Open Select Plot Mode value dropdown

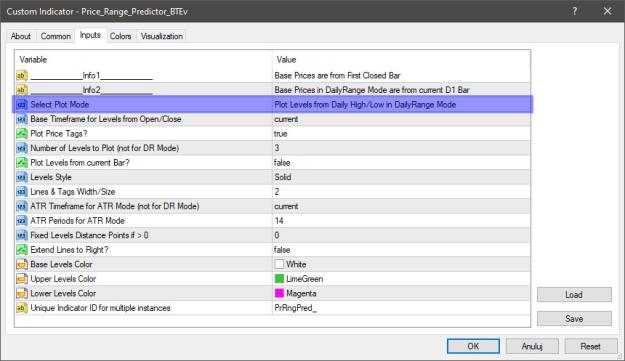[401, 104]
